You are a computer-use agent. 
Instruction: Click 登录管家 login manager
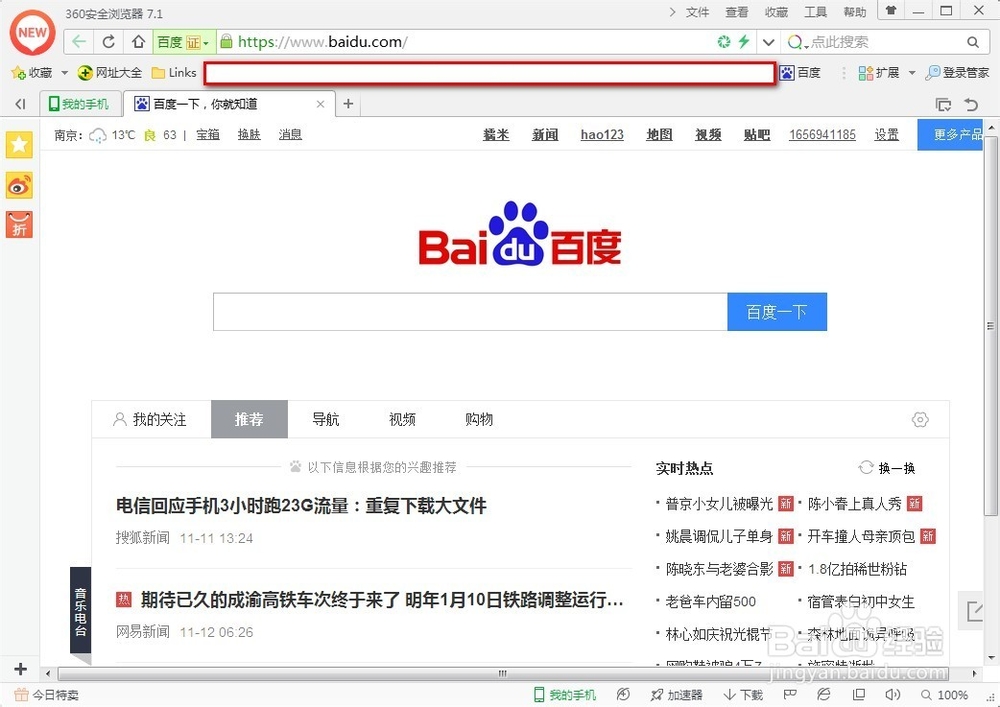(958, 73)
